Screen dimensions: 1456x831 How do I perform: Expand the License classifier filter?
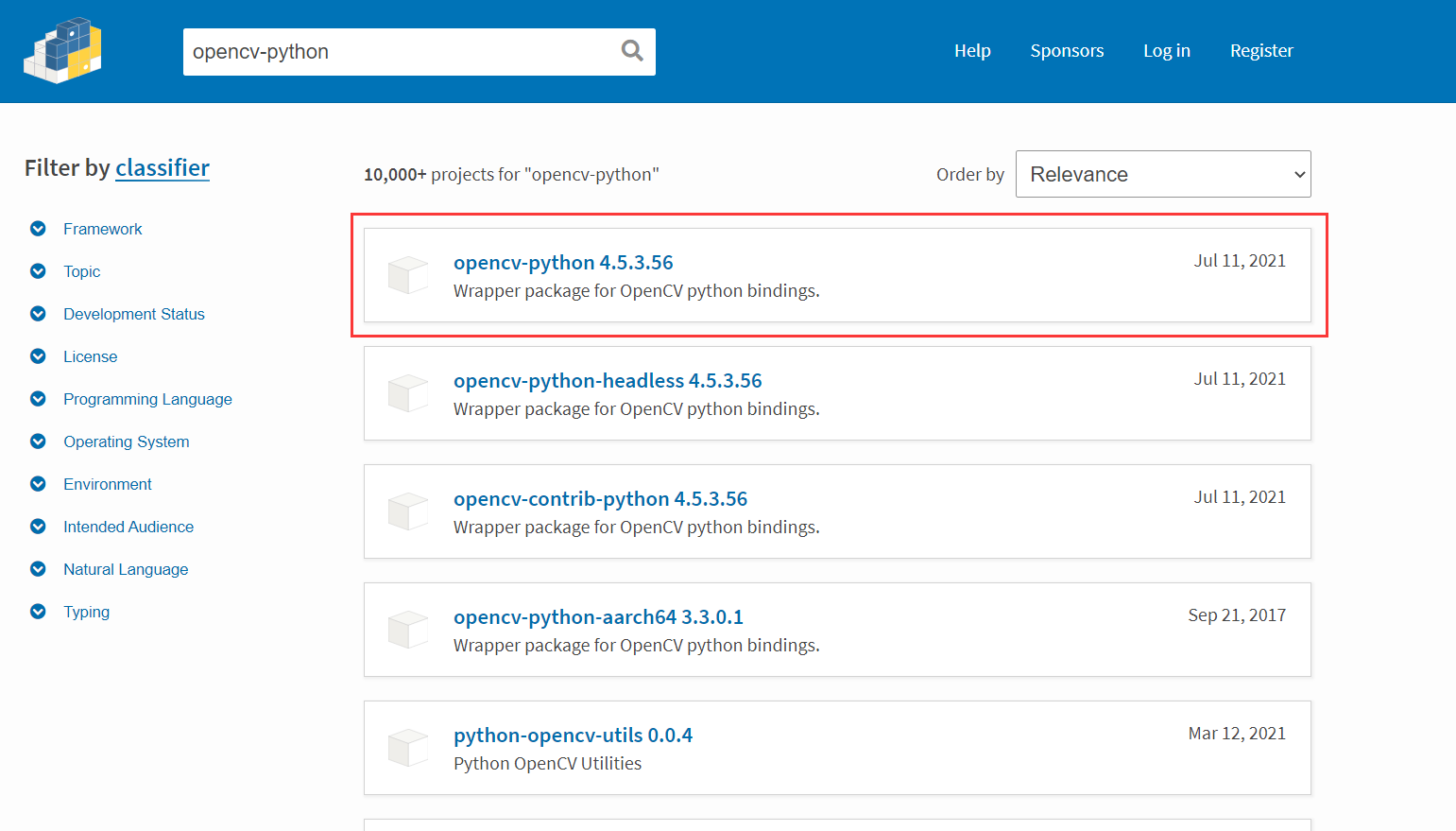91,356
